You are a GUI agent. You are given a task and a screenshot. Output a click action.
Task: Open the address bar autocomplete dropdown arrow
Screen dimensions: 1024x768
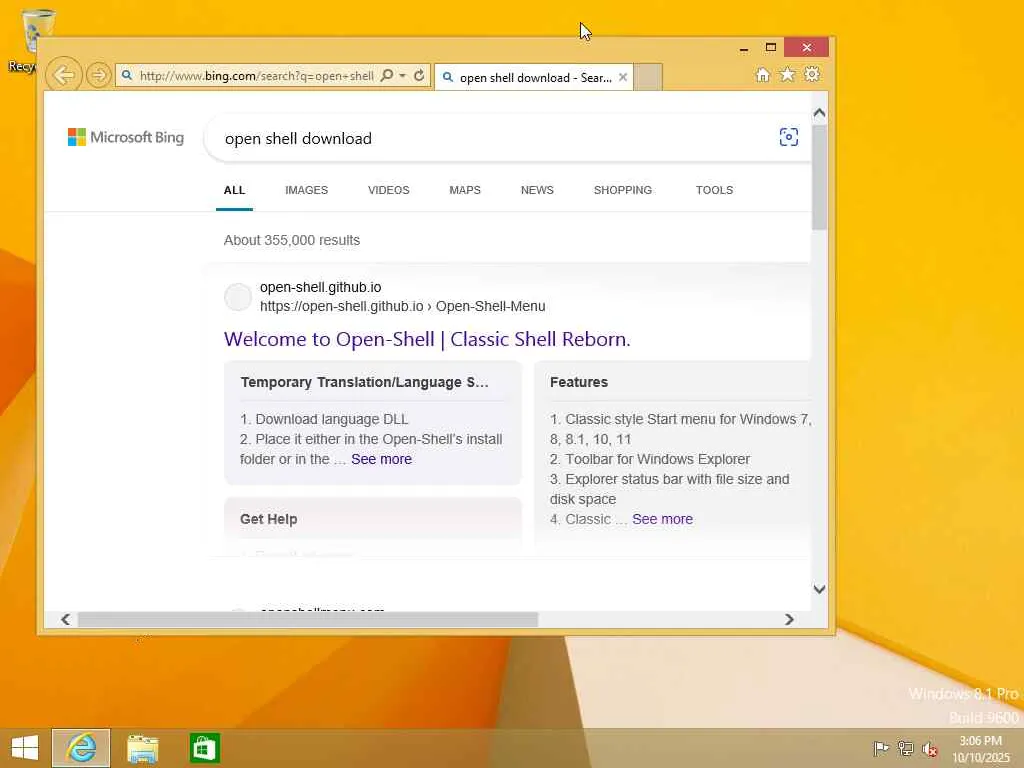[403, 76]
